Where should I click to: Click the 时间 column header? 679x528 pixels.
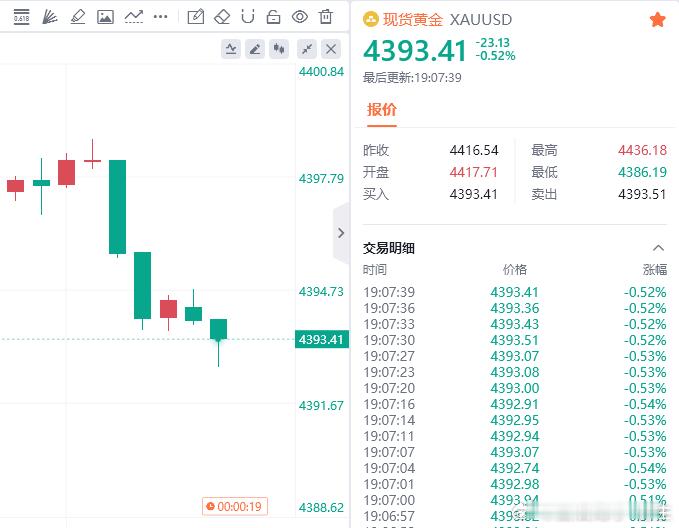[375, 269]
